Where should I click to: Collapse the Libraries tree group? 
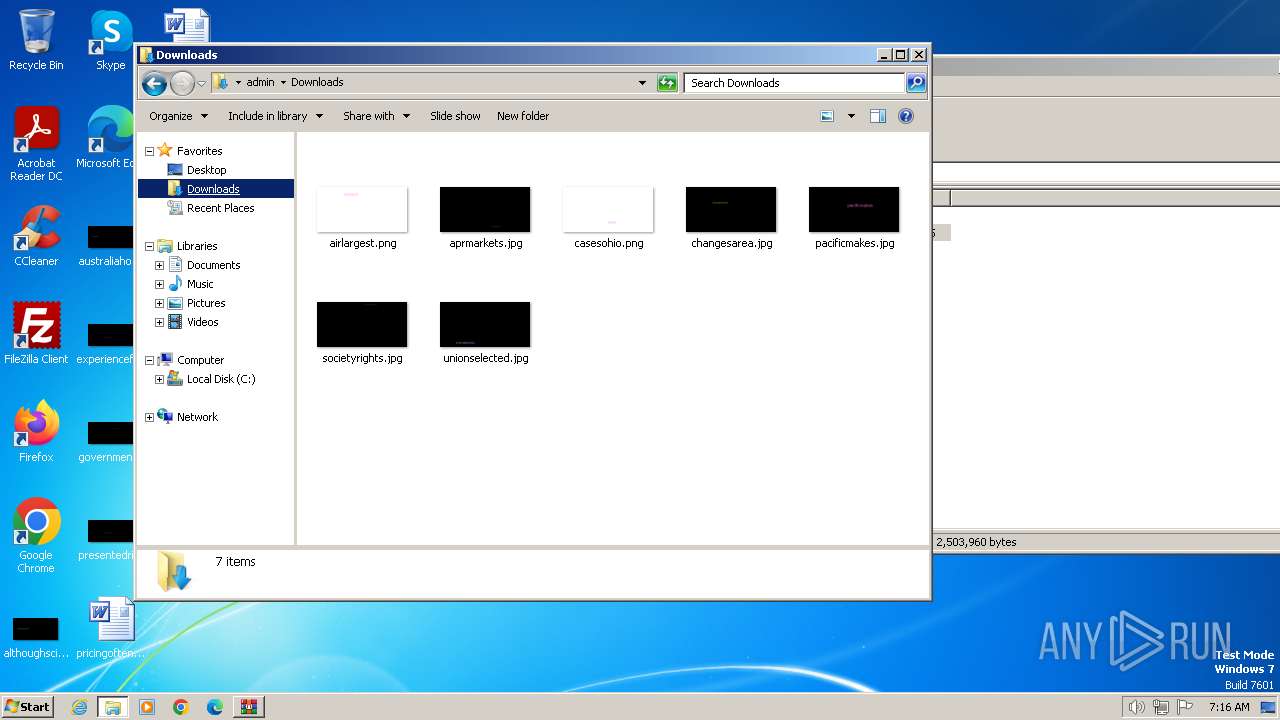149,246
